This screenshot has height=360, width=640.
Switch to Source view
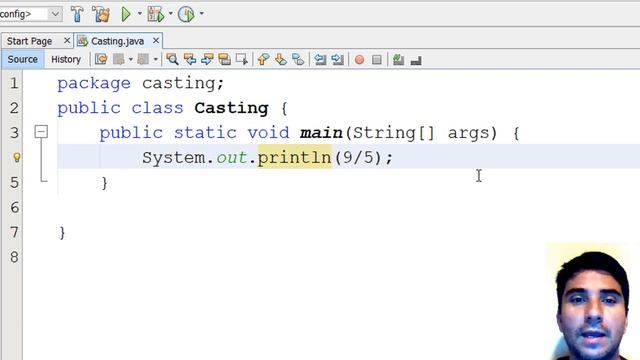tap(22, 60)
